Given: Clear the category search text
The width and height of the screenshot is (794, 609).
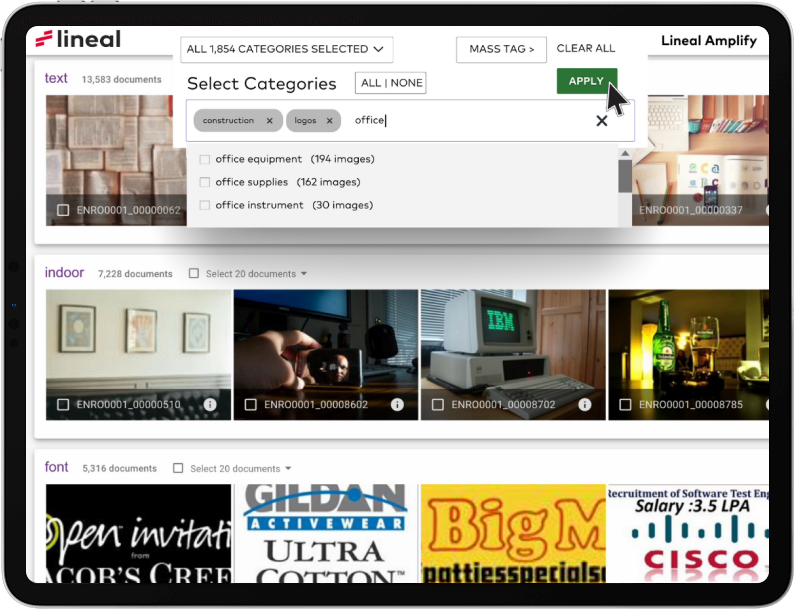Looking at the screenshot, I should pos(602,121).
